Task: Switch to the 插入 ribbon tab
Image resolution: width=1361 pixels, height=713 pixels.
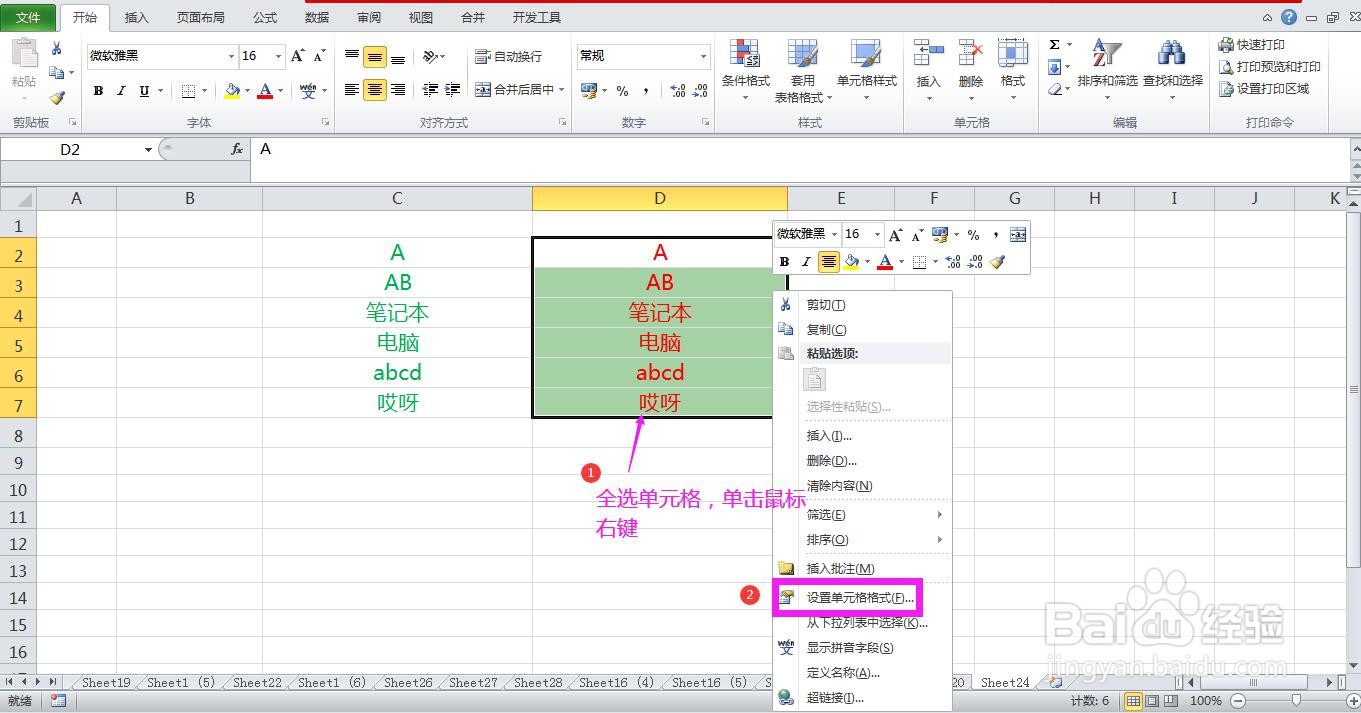Action: pyautogui.click(x=136, y=17)
